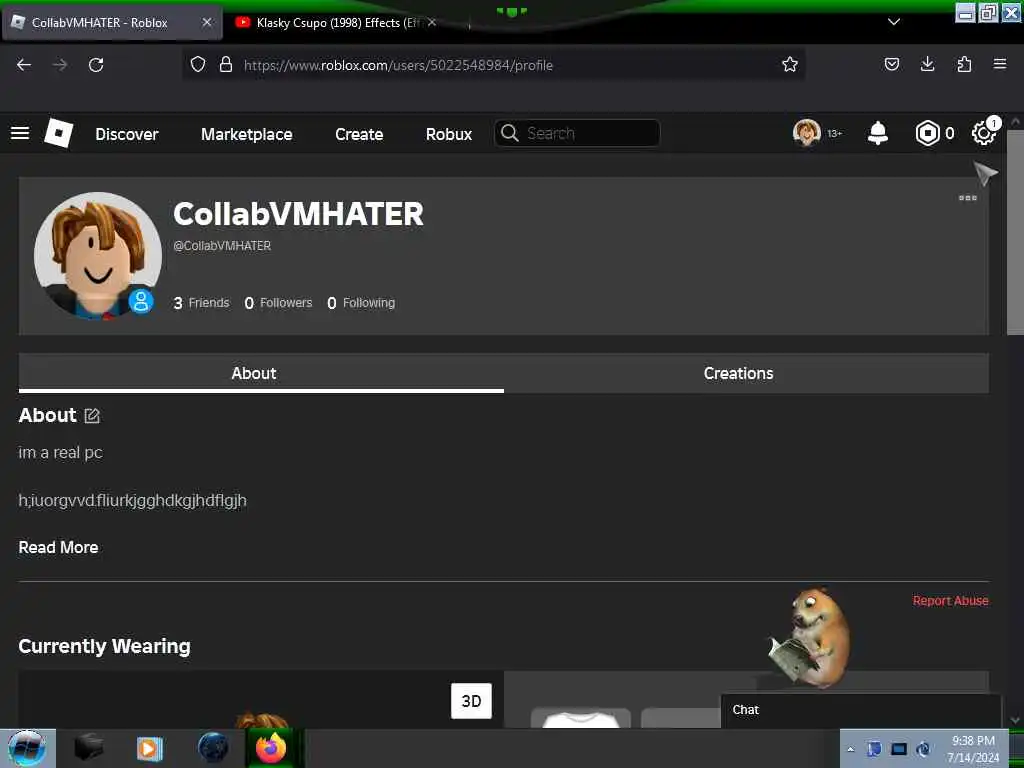The width and height of the screenshot is (1024, 768).
Task: Click the avatar thumbnail in navbar
Action: (807, 133)
